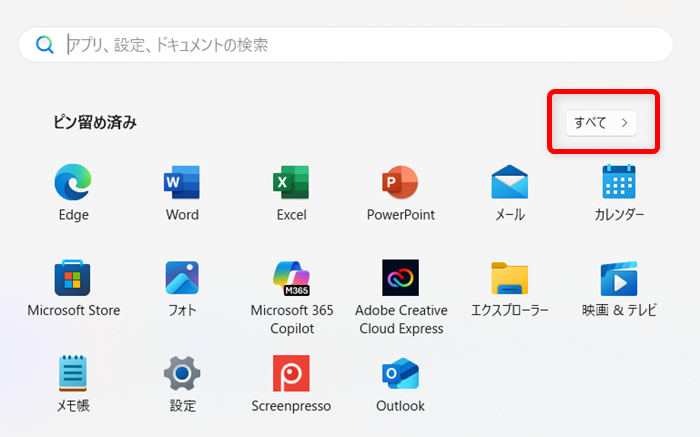
Task: Launch Word from pinned apps
Action: point(182,182)
